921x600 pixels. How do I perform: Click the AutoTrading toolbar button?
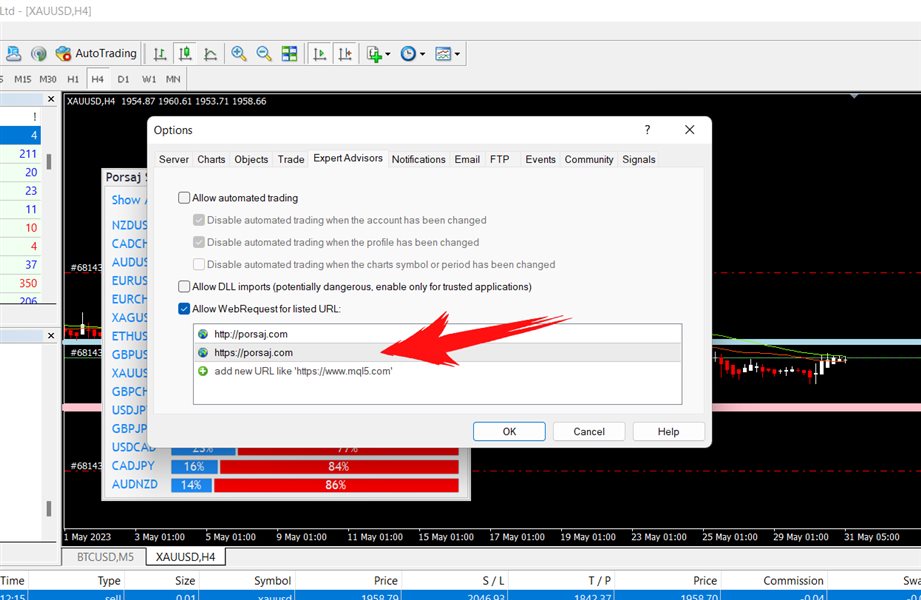[96, 54]
